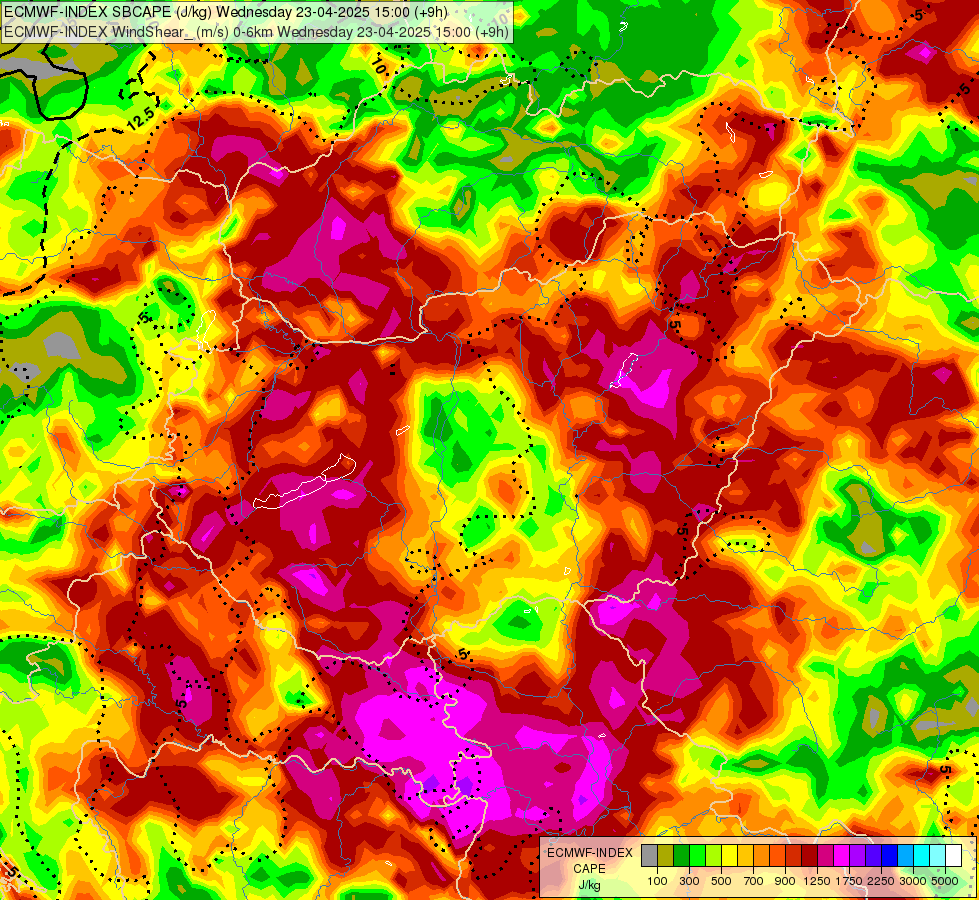Click the legend value 100
The image size is (979, 900).
657,881
